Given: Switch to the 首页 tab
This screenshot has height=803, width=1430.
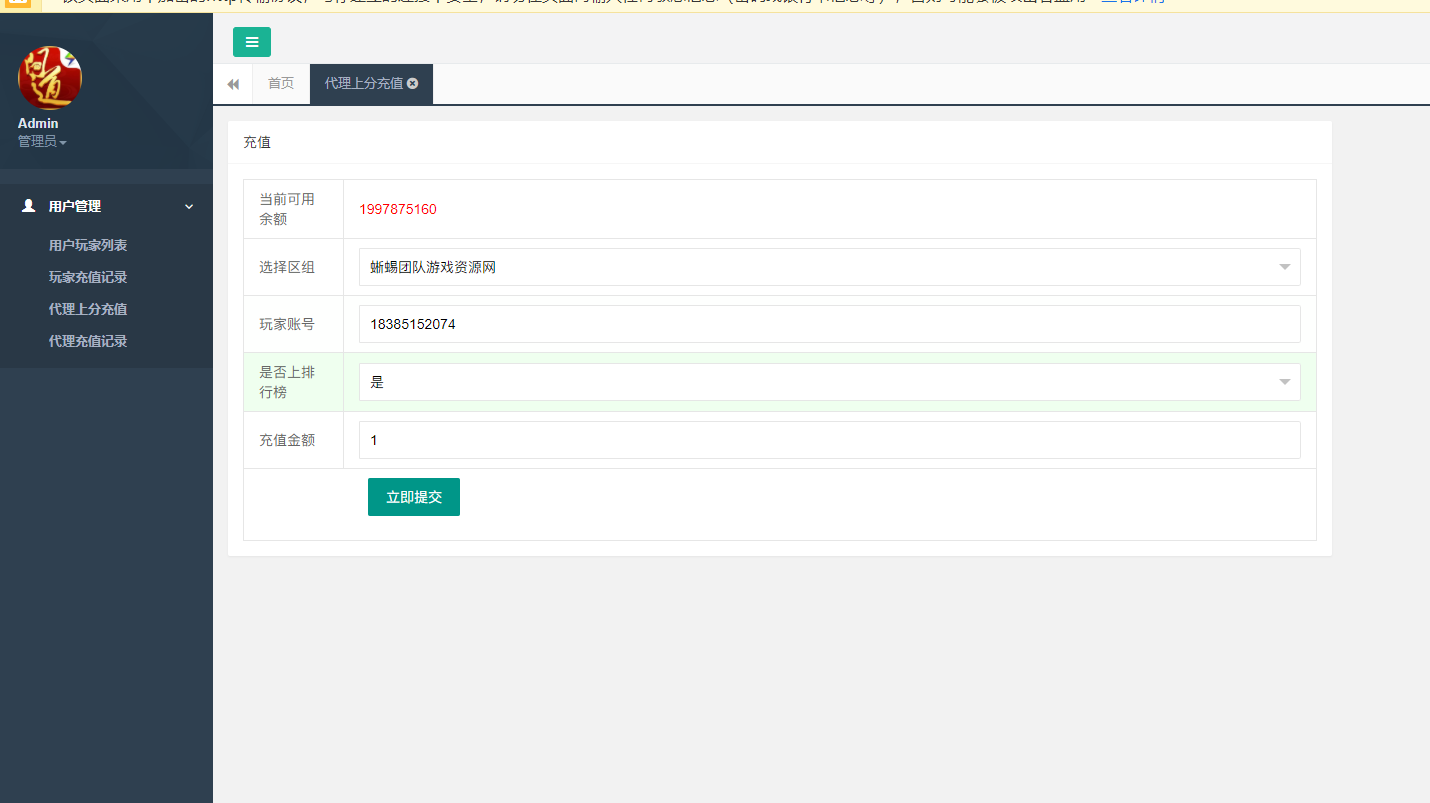Looking at the screenshot, I should point(281,84).
